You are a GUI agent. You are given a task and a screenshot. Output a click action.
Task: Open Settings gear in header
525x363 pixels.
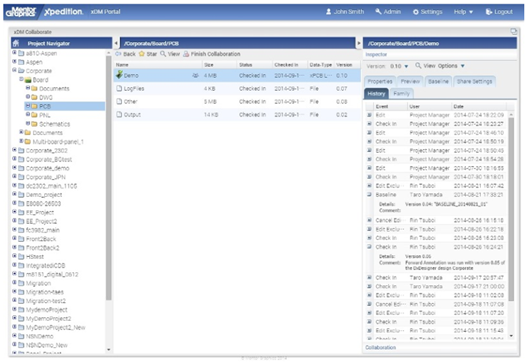point(416,12)
